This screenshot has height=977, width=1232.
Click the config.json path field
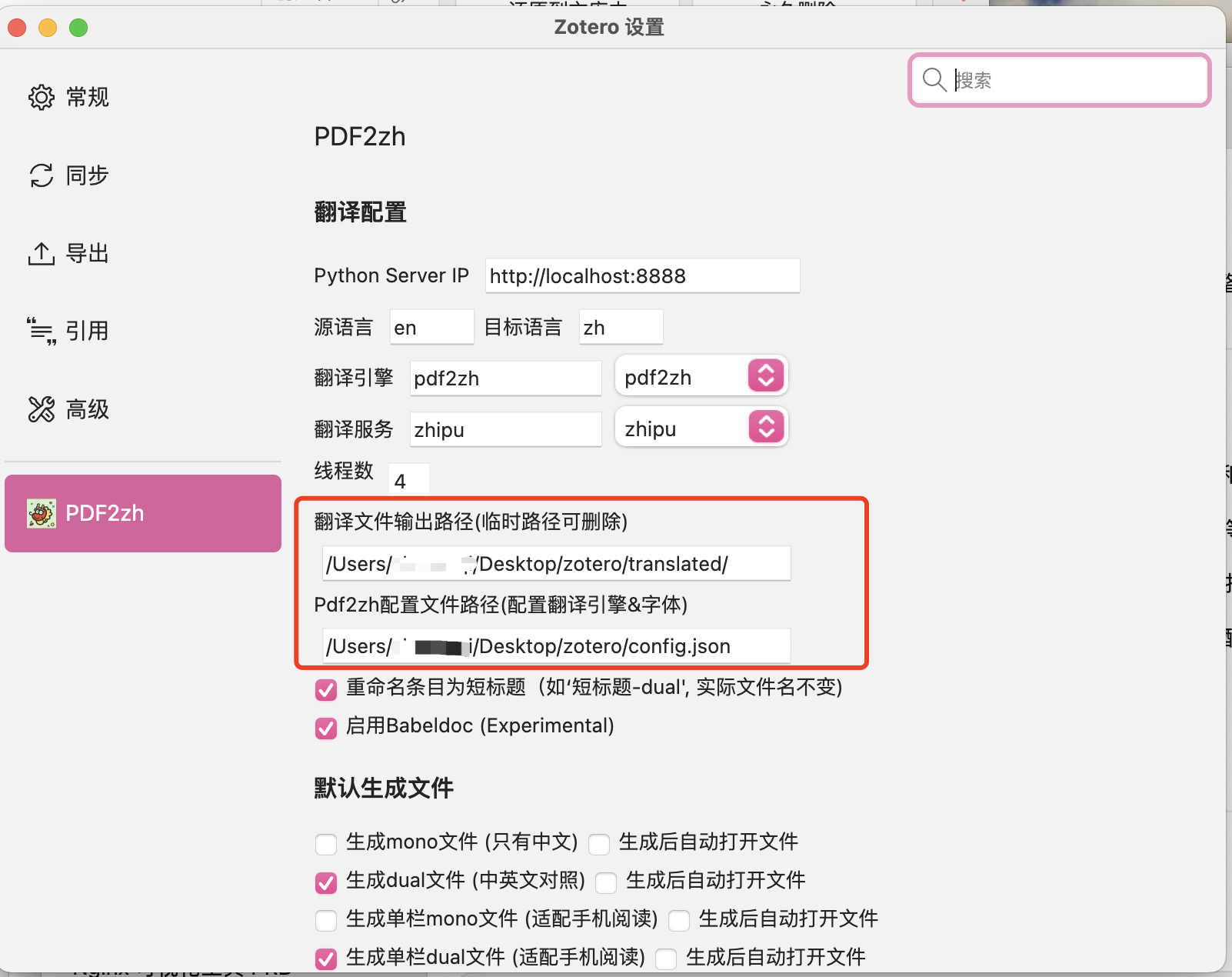(x=556, y=645)
